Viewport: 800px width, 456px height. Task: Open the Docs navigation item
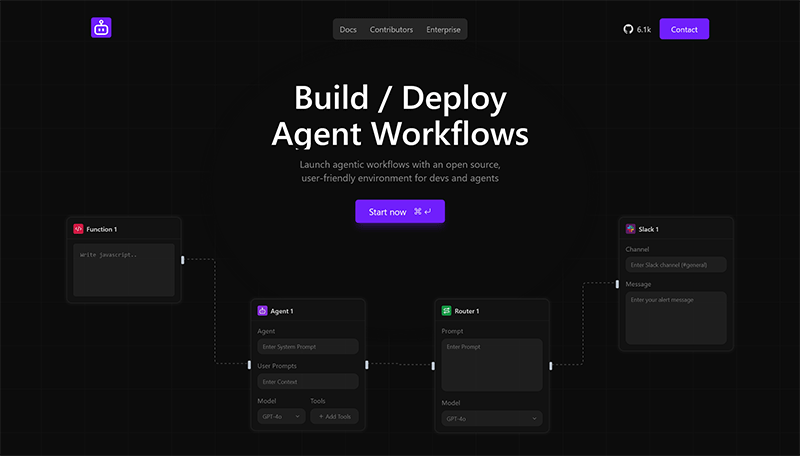(348, 30)
